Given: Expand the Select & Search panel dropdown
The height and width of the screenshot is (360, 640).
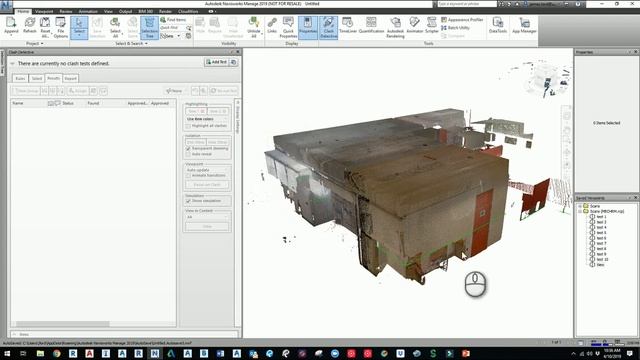Looking at the screenshot, I should pos(131,43).
